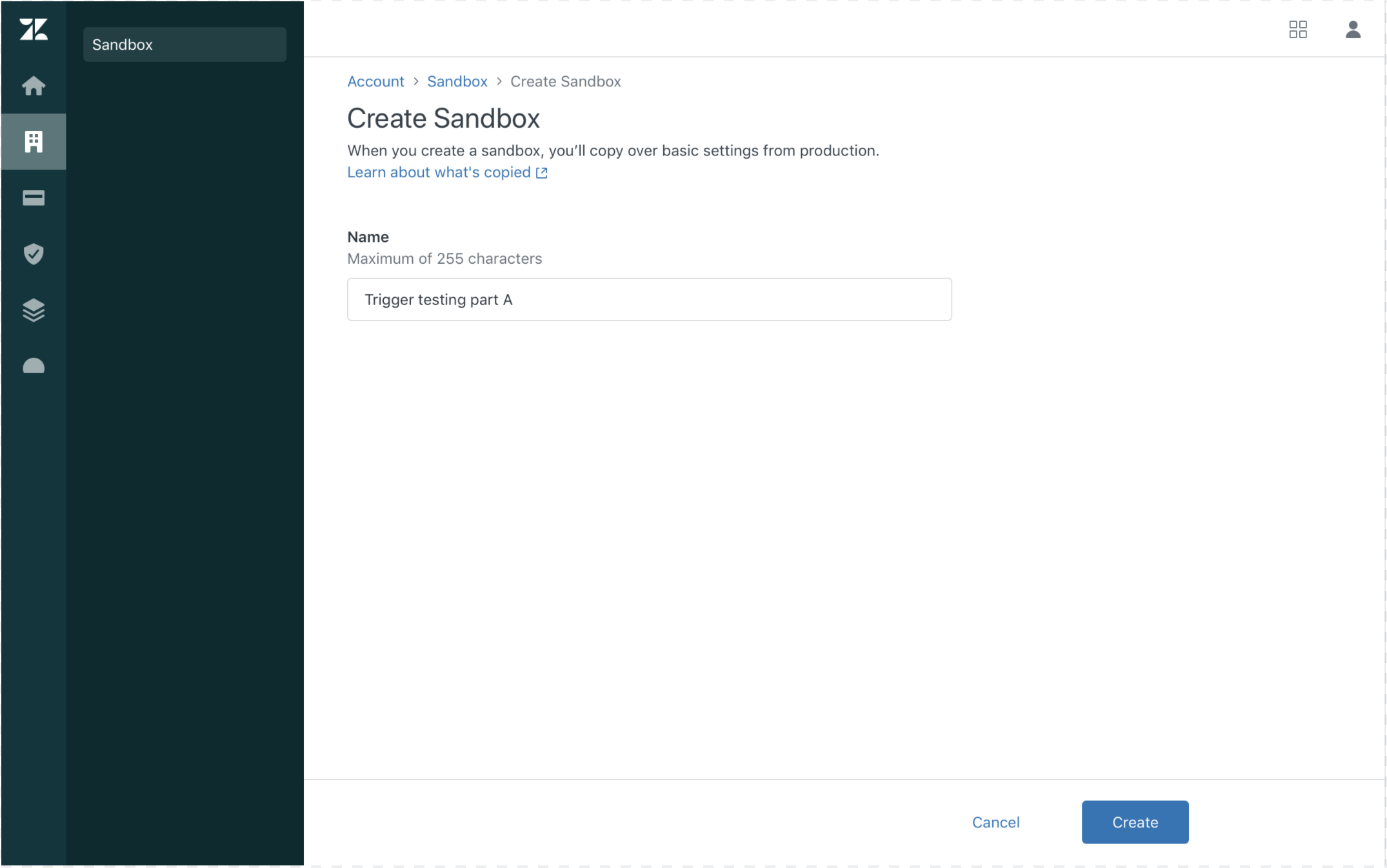
Task: Open the user profile avatar icon
Action: click(x=1353, y=30)
